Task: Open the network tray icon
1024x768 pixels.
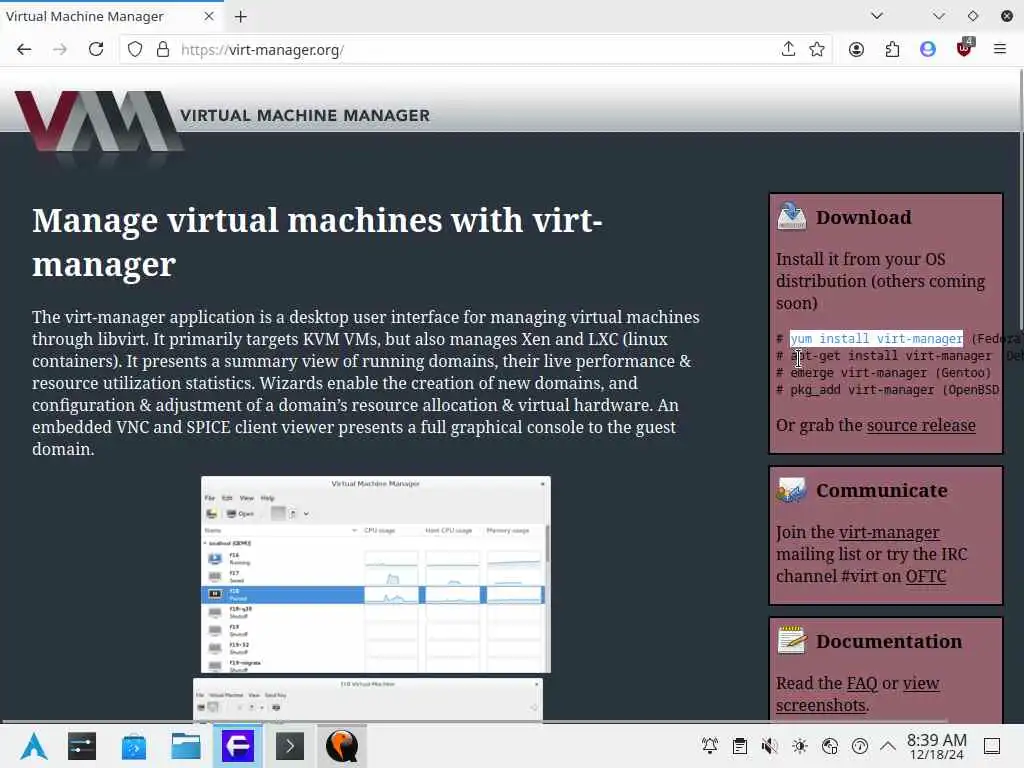Action: coord(830,746)
